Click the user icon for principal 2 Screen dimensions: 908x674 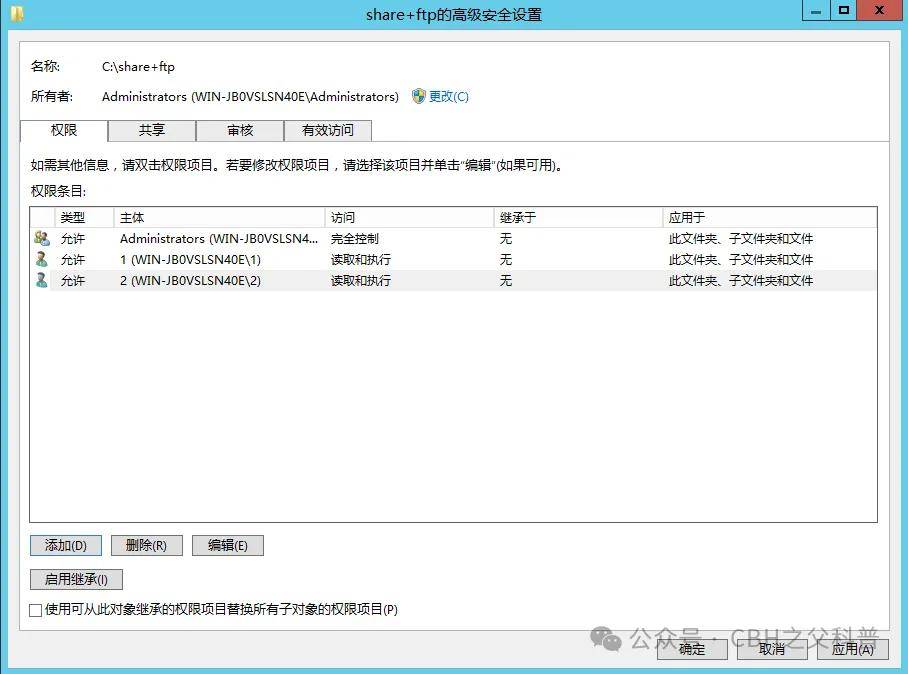pyautogui.click(x=41, y=280)
